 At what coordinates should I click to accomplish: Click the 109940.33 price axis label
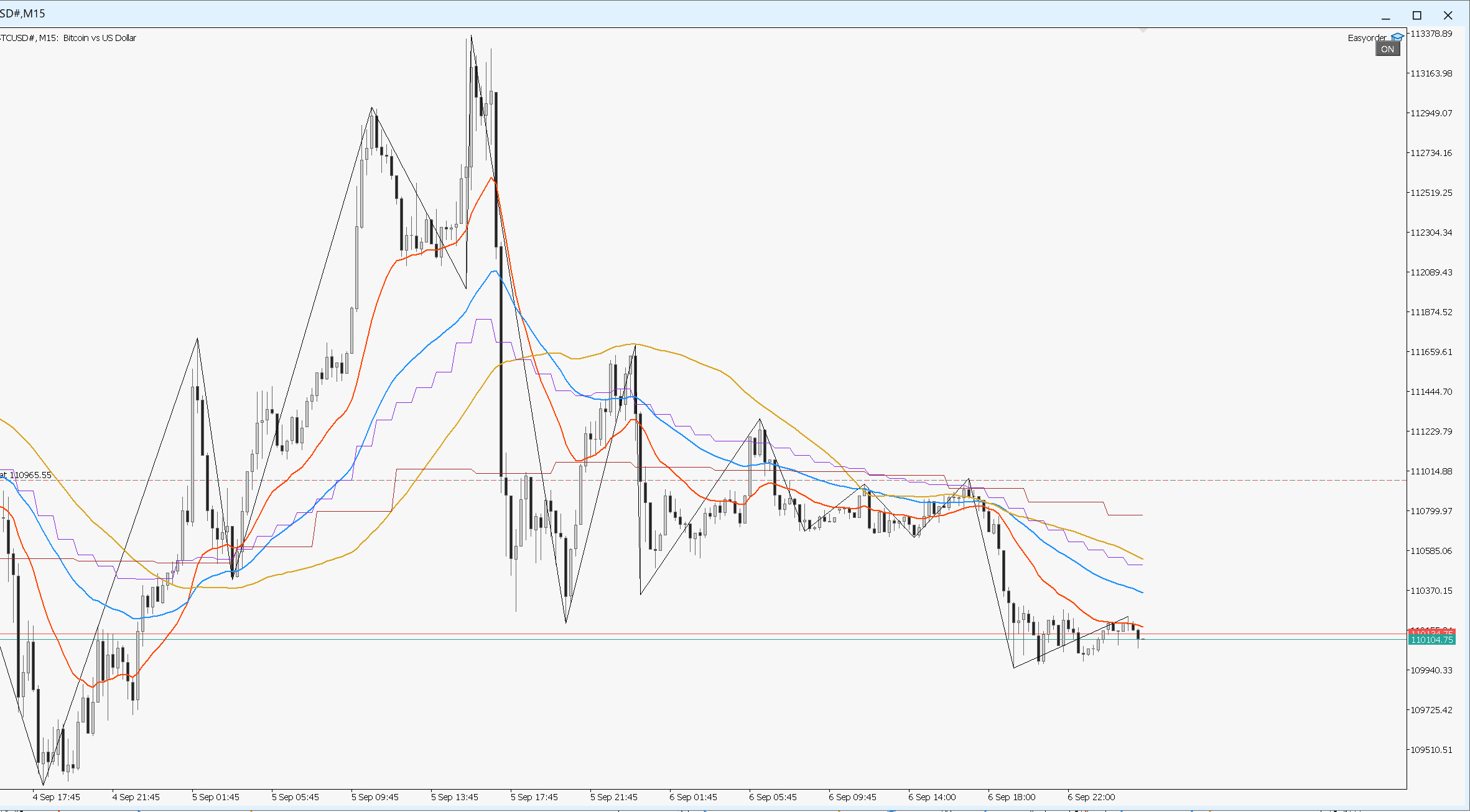coord(1431,670)
